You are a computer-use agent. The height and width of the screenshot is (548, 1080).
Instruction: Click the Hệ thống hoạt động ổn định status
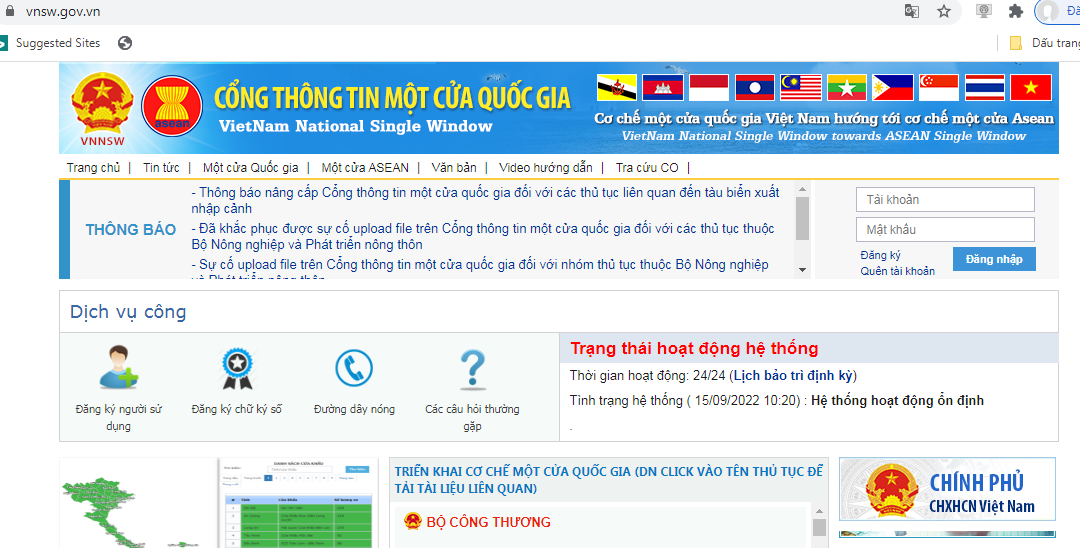point(897,401)
